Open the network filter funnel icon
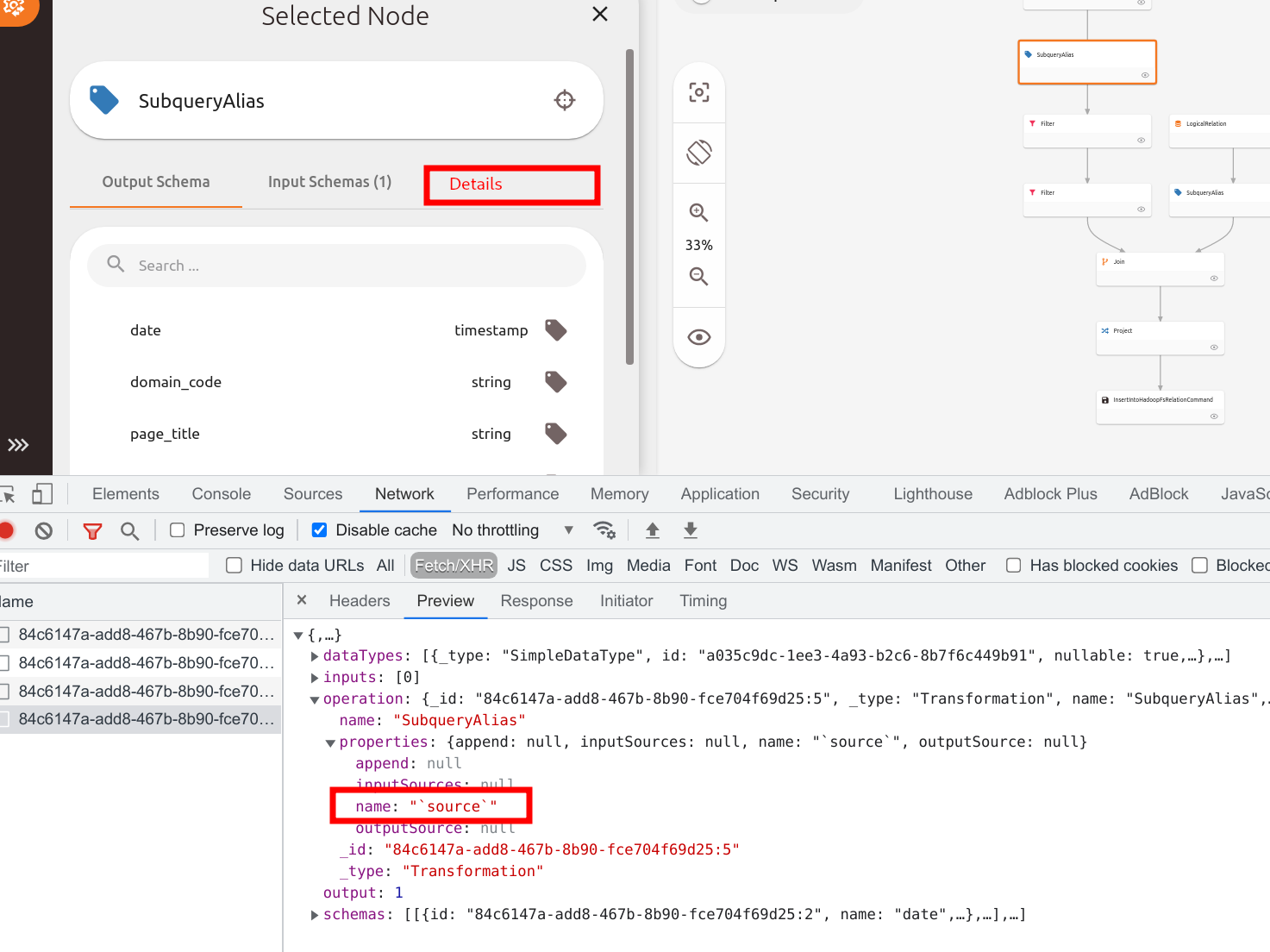 point(92,530)
